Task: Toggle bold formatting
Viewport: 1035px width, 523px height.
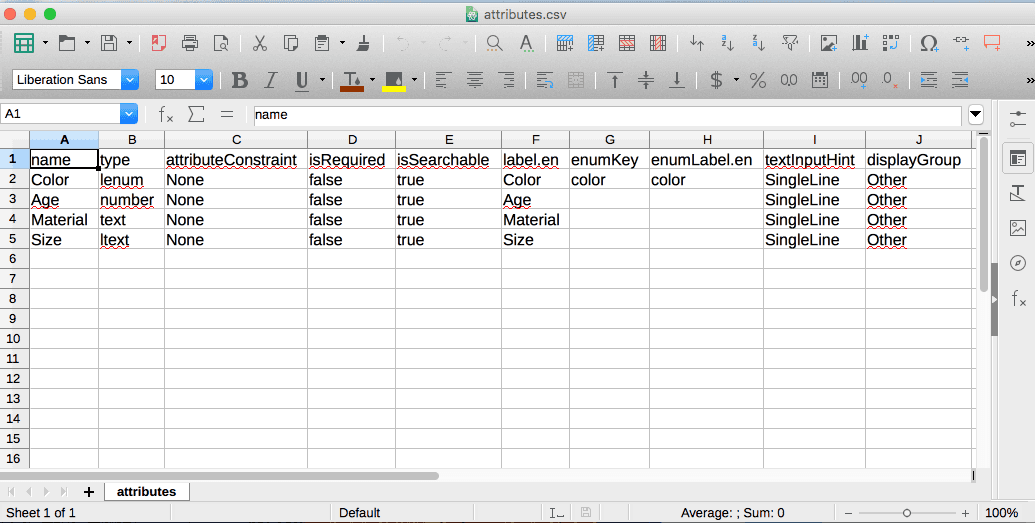Action: (239, 80)
